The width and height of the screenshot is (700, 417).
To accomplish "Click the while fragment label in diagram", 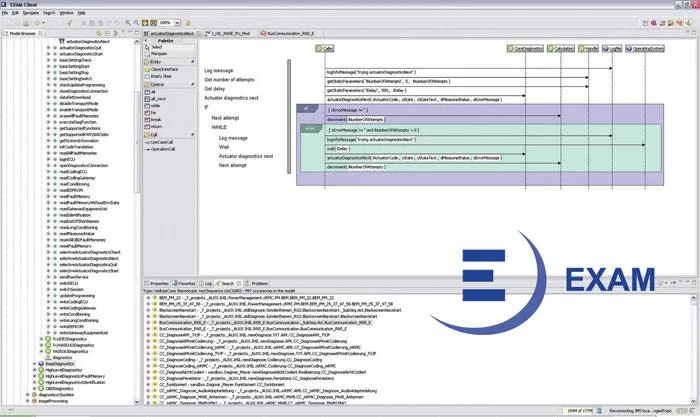I will 310,129.
